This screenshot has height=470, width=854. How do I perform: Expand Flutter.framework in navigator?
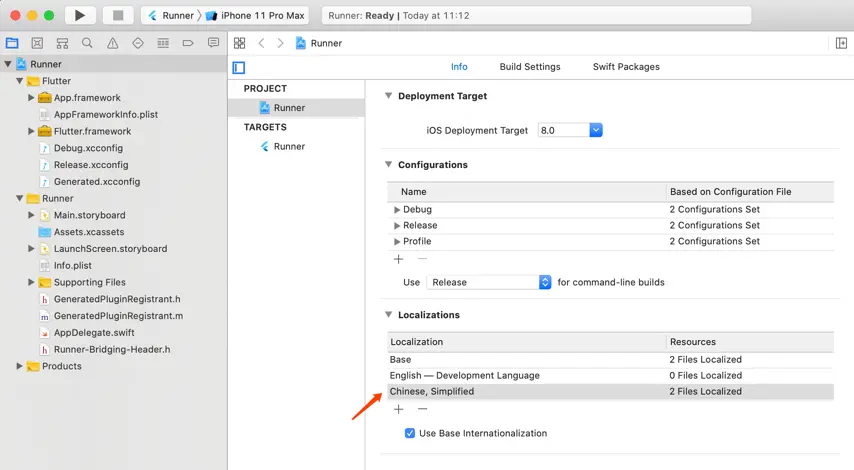tap(31, 131)
